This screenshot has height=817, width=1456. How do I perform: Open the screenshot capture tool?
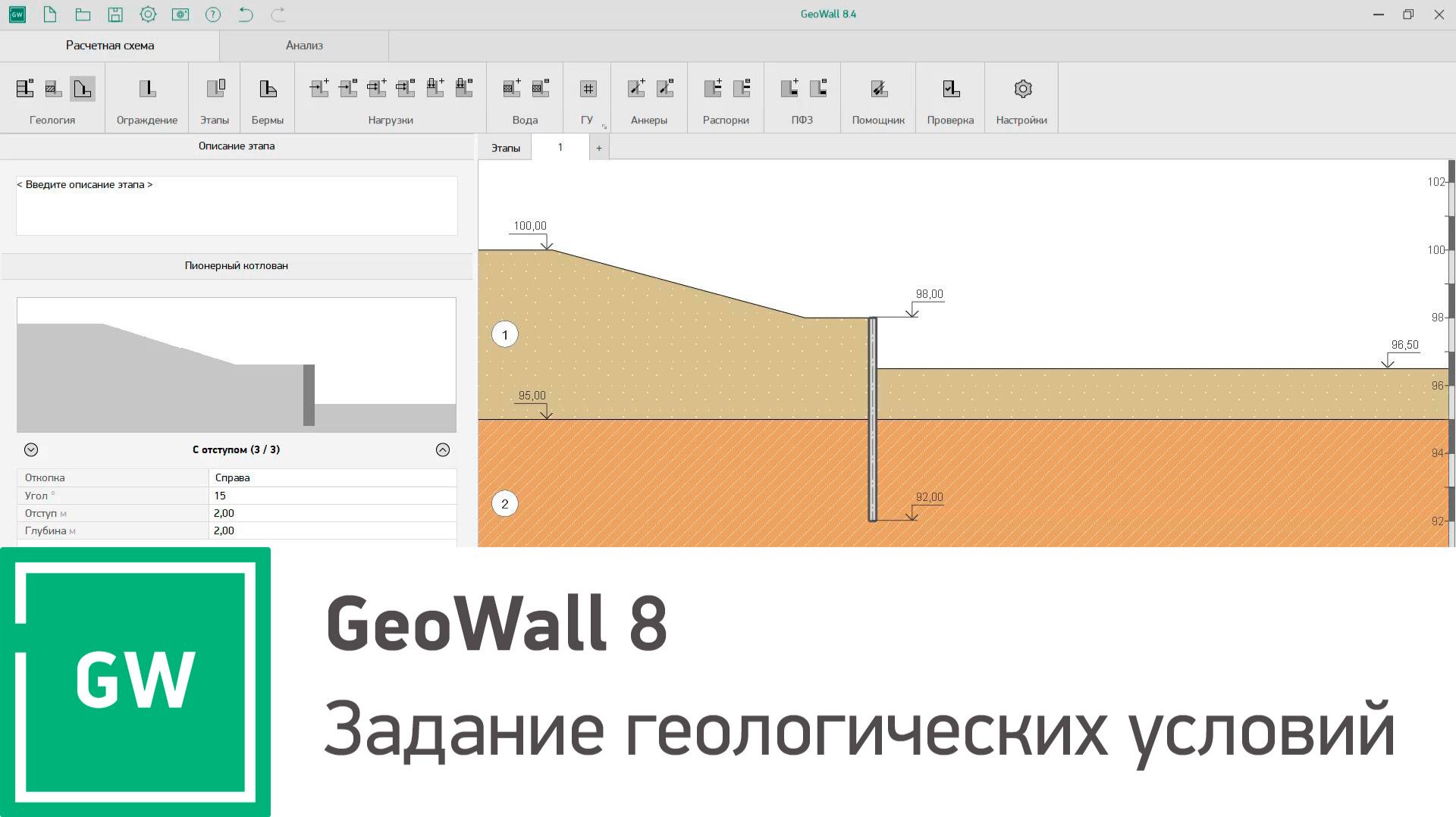tap(180, 14)
